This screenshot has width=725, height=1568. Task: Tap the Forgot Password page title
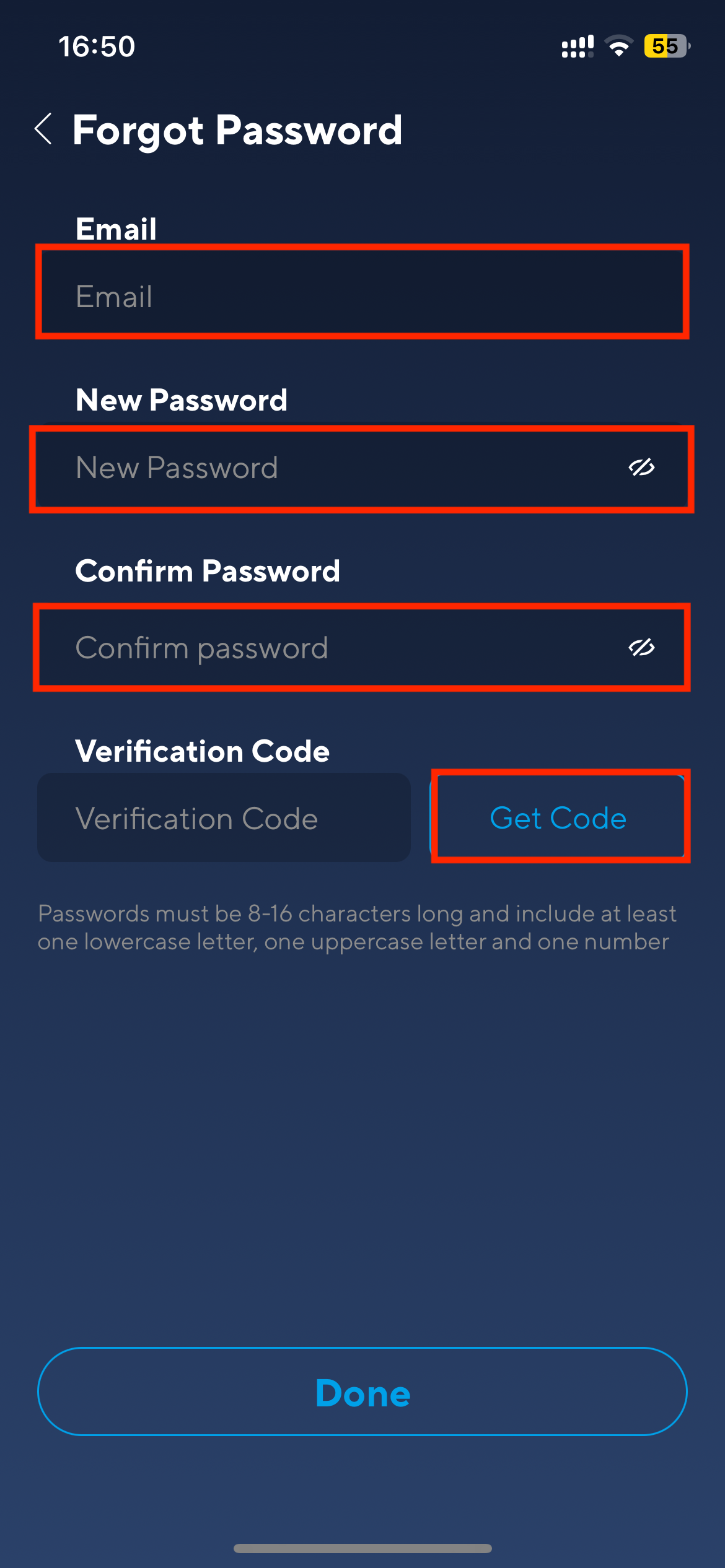point(237,130)
